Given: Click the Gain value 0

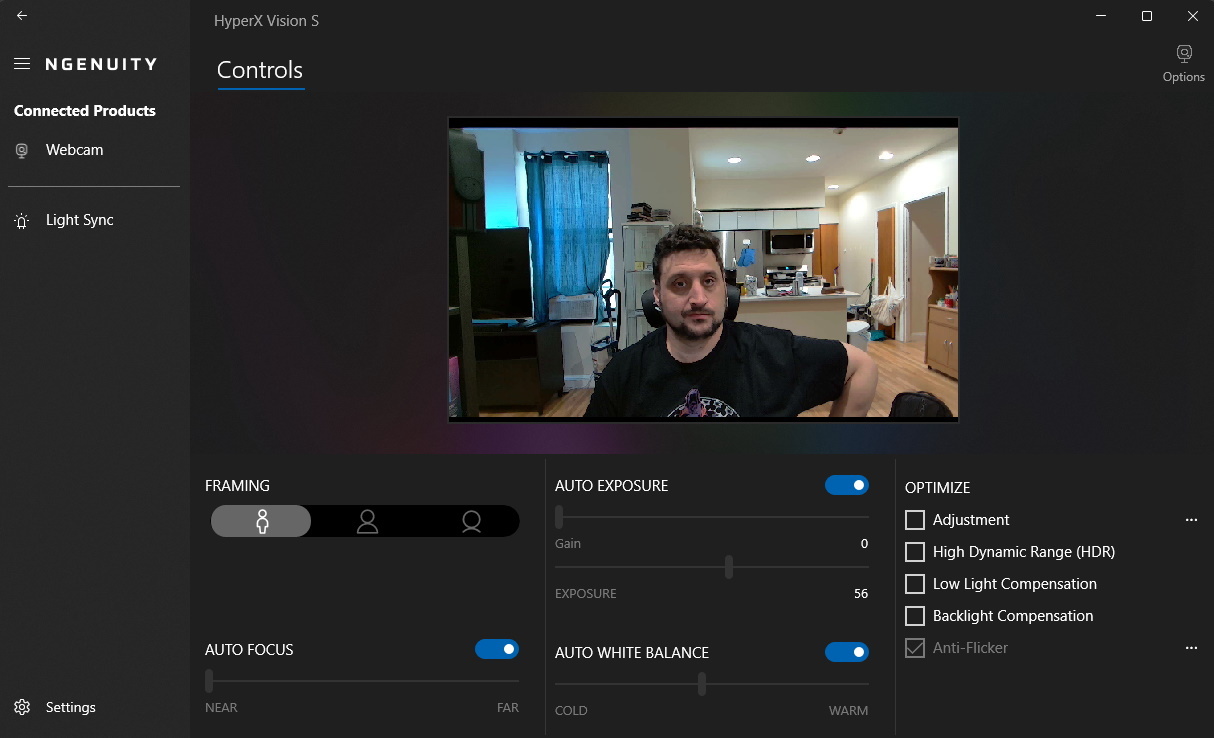Looking at the screenshot, I should [864, 544].
